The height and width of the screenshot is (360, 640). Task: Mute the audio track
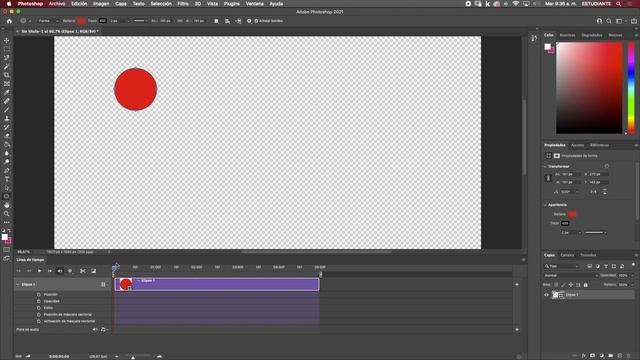95,329
